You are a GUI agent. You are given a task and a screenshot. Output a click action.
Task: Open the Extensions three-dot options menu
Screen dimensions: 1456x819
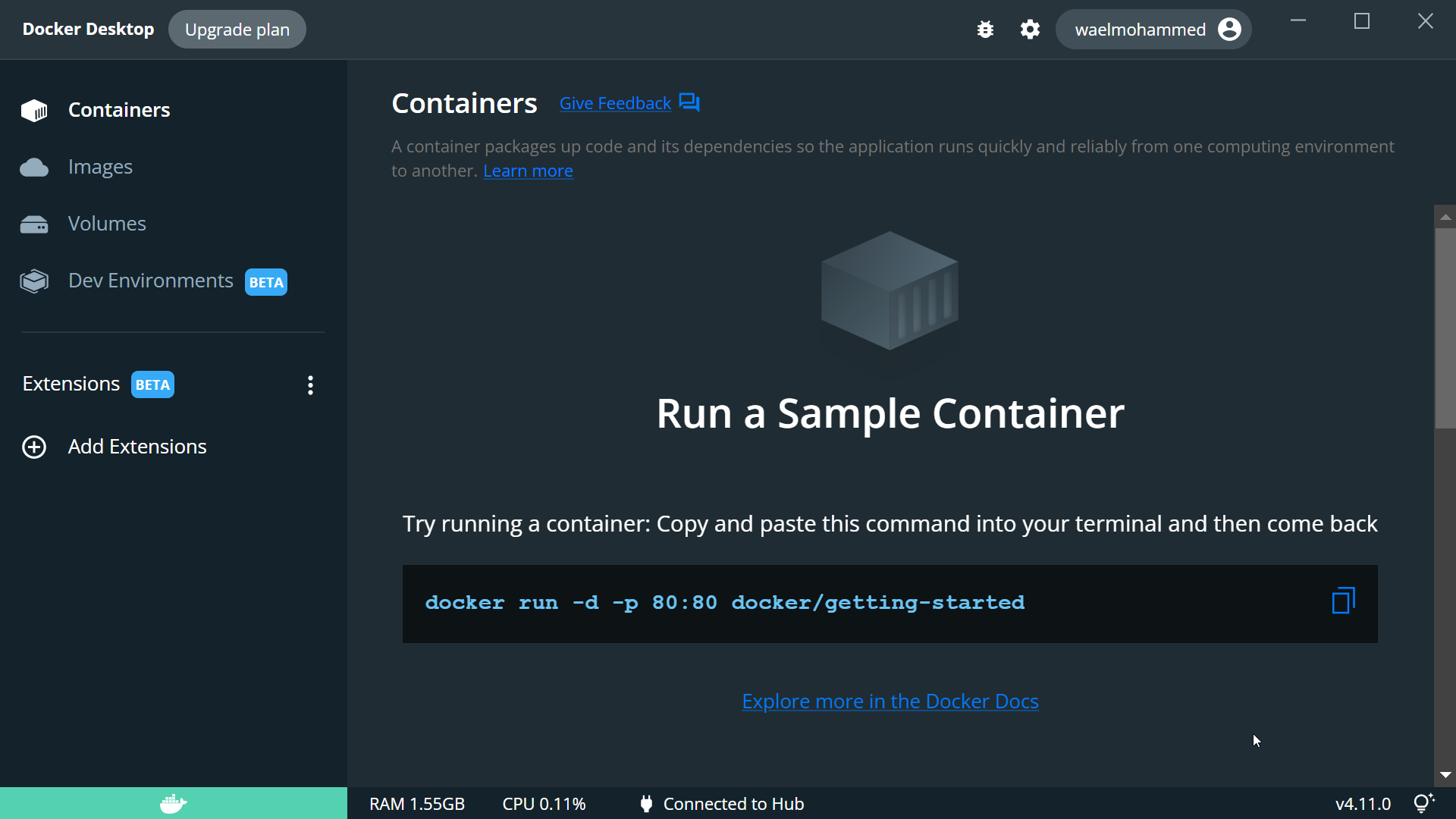pyautogui.click(x=310, y=385)
